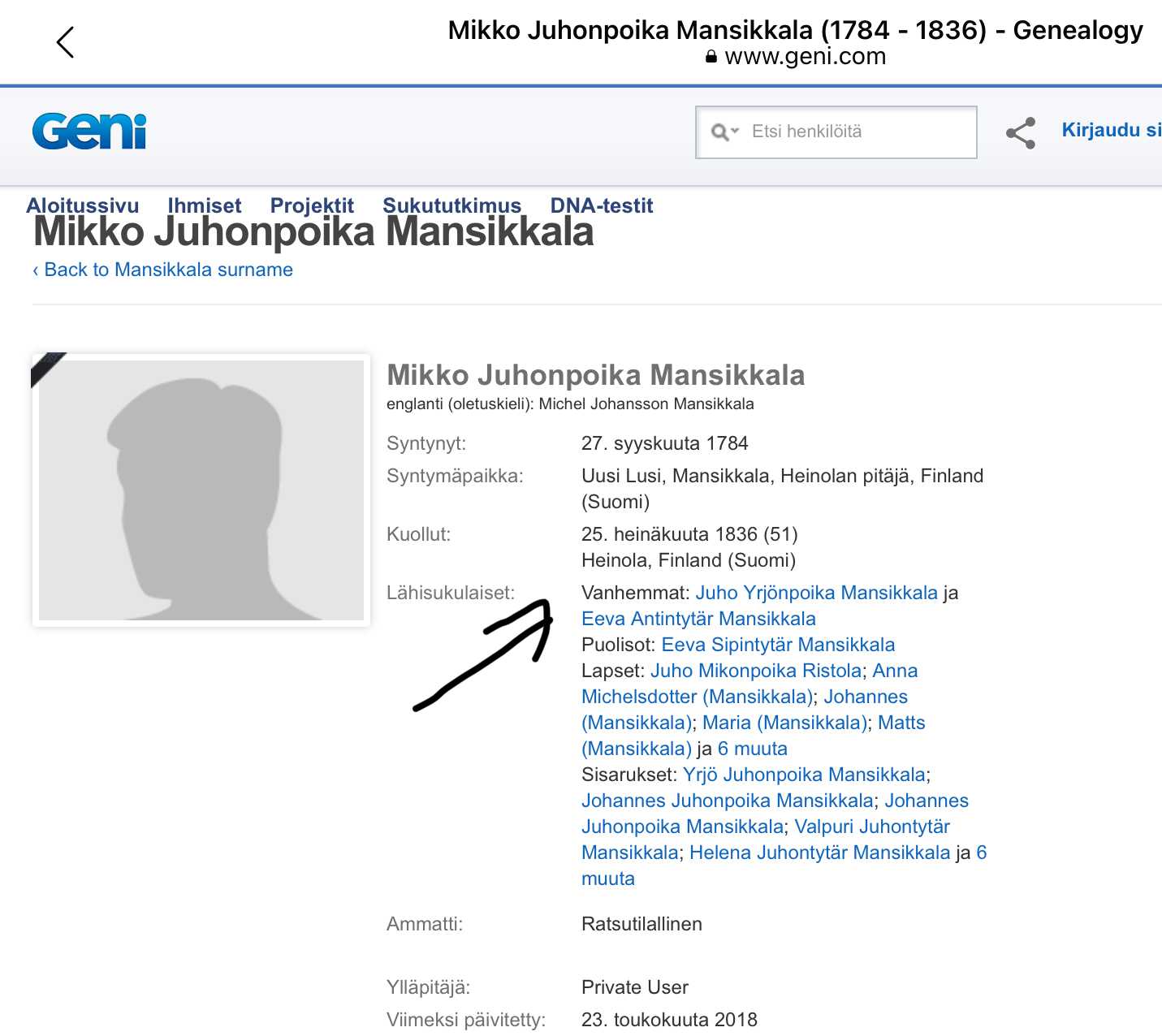The height and width of the screenshot is (1036, 1162).
Task: Click the share icon next to search
Action: tap(1021, 133)
